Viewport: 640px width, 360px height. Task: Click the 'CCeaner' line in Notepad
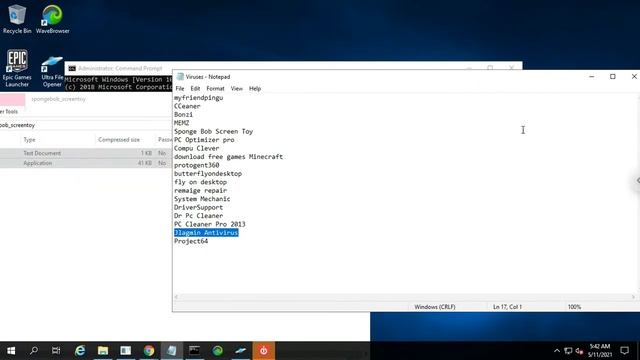point(187,106)
